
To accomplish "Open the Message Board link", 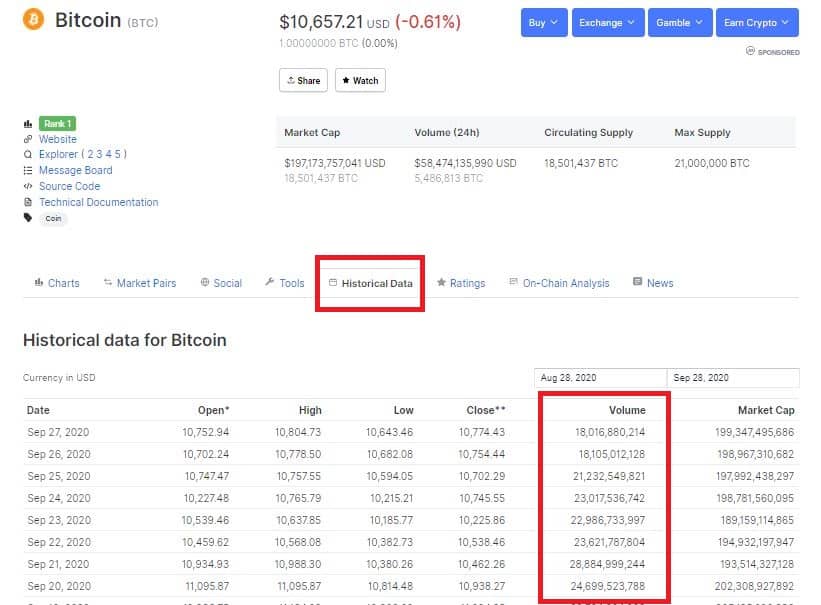I will coord(75,170).
